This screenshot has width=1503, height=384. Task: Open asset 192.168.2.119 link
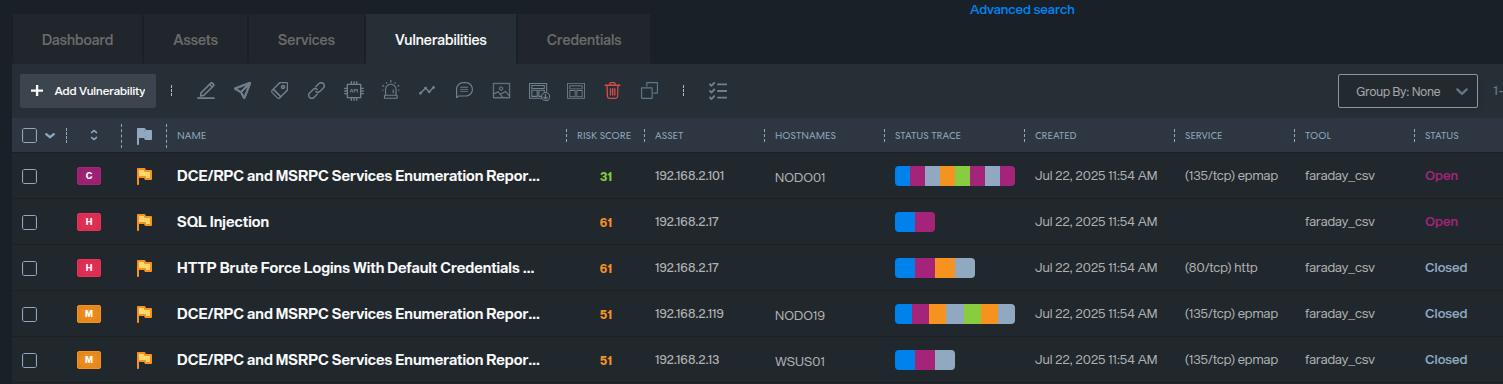point(689,314)
